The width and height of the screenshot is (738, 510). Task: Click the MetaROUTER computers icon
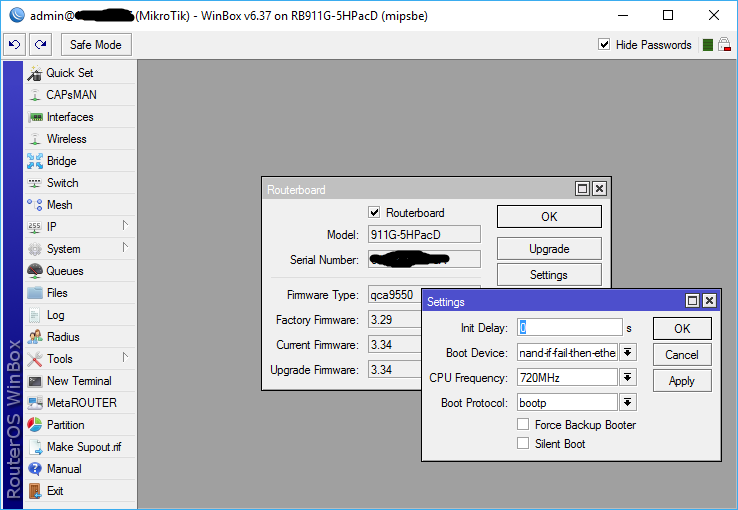point(35,403)
